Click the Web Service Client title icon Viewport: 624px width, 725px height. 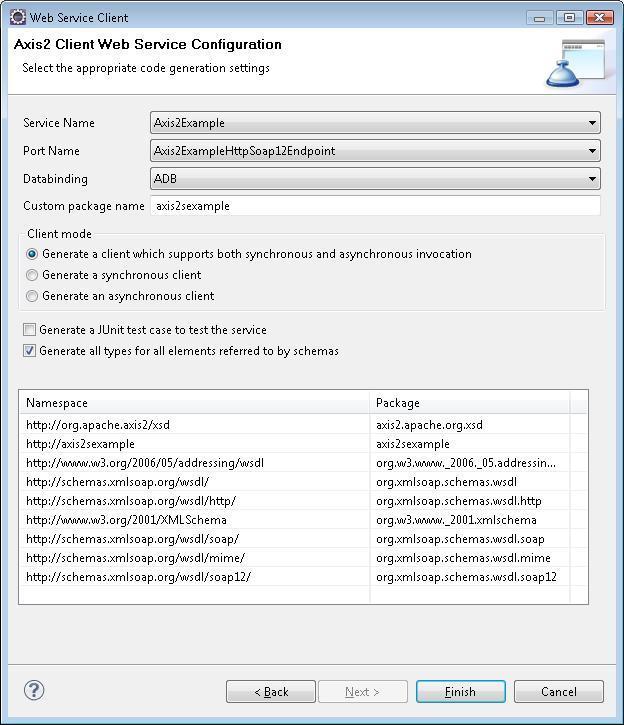coord(18,17)
